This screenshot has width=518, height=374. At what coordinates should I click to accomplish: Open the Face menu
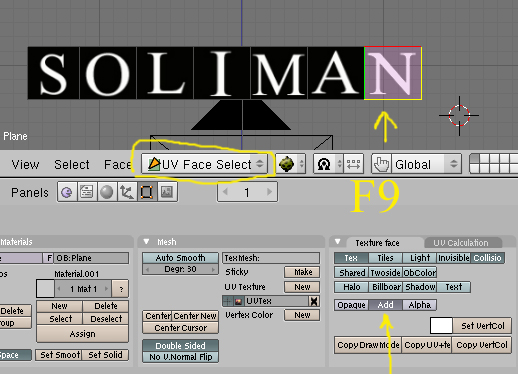point(117,164)
